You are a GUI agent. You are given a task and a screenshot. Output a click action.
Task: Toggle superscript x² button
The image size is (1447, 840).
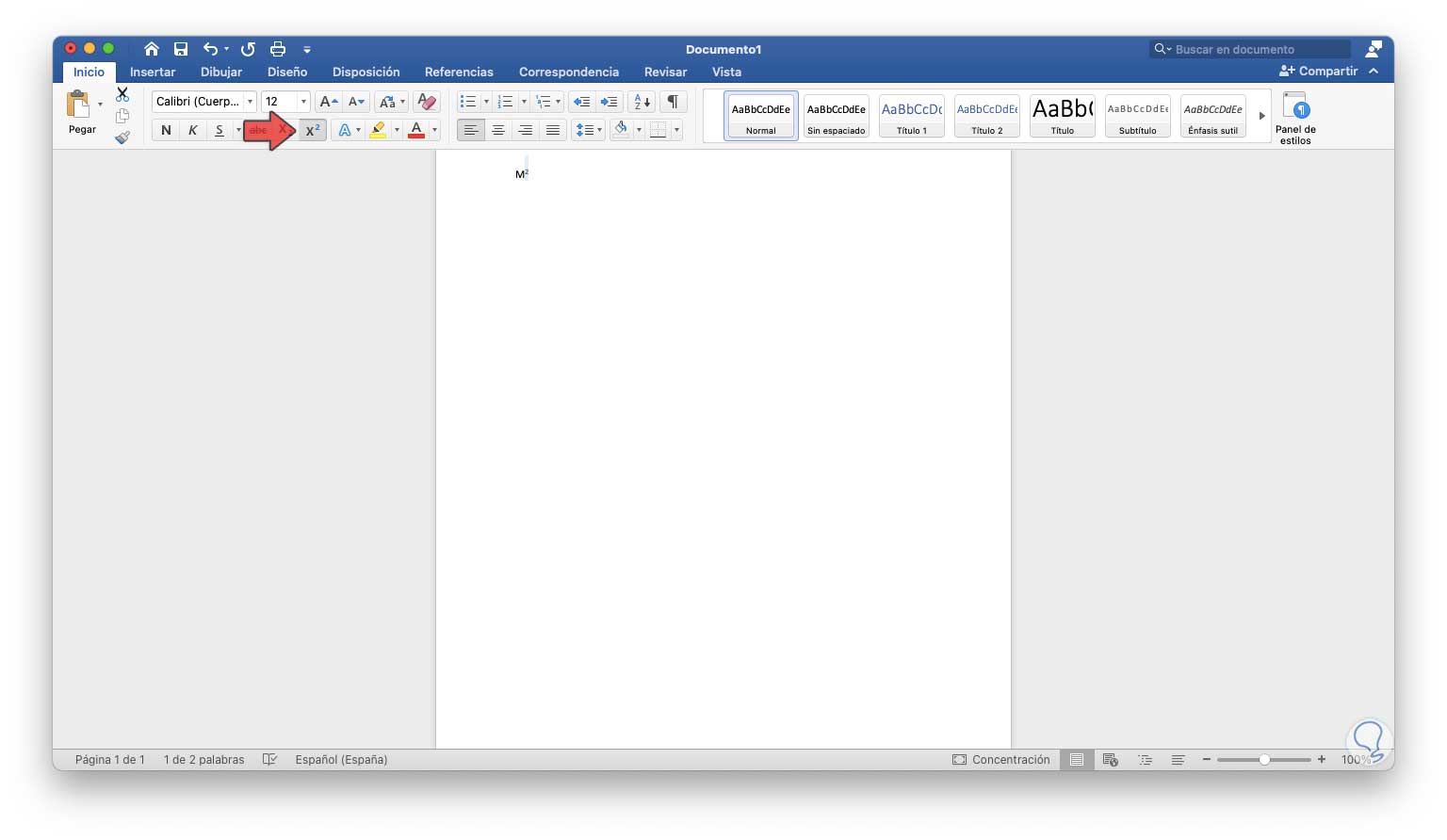point(313,130)
